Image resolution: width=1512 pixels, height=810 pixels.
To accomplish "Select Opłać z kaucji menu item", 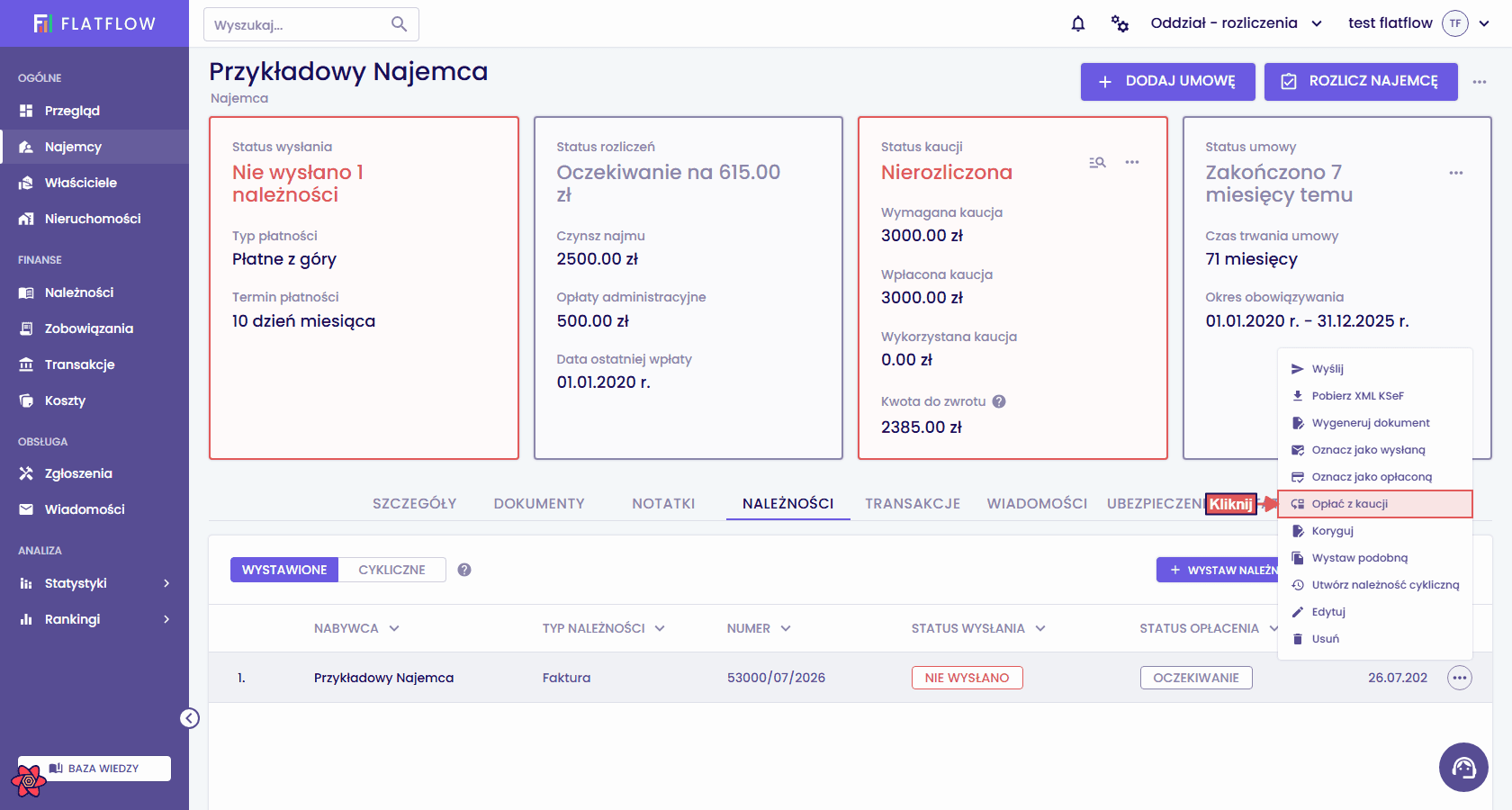I will coord(1375,504).
